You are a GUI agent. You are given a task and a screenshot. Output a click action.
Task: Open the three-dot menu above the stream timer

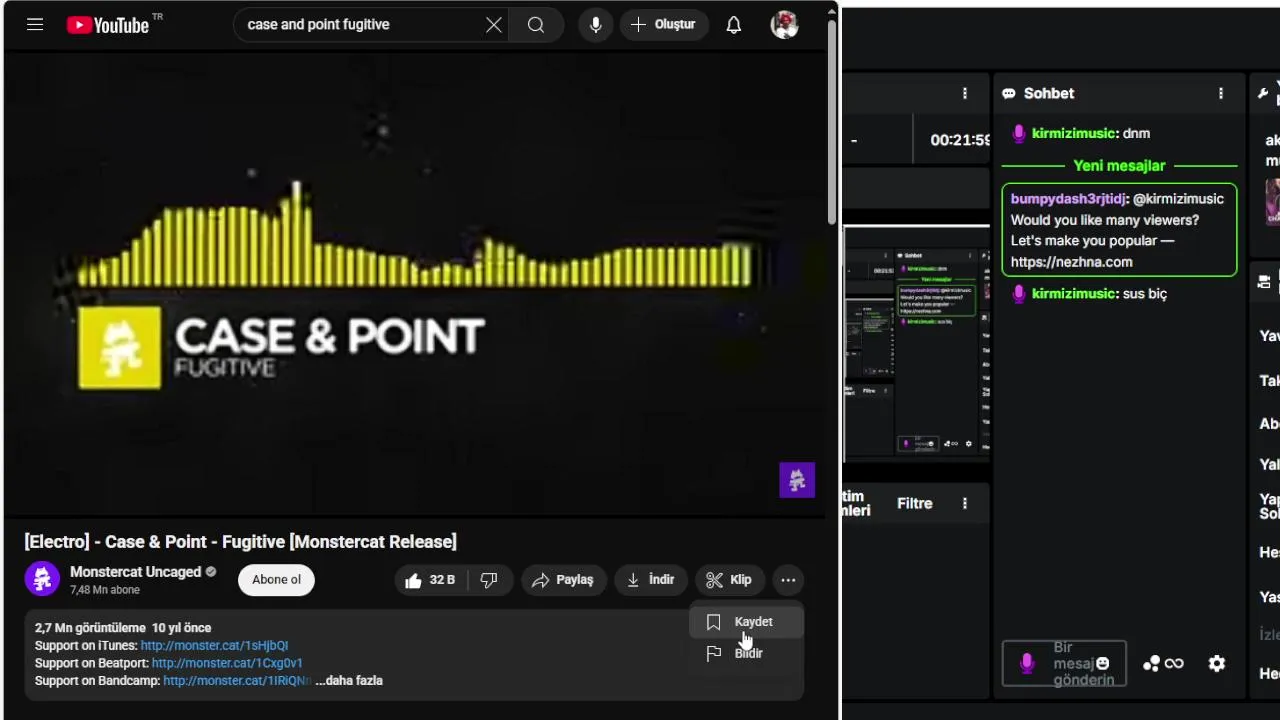click(x=965, y=93)
